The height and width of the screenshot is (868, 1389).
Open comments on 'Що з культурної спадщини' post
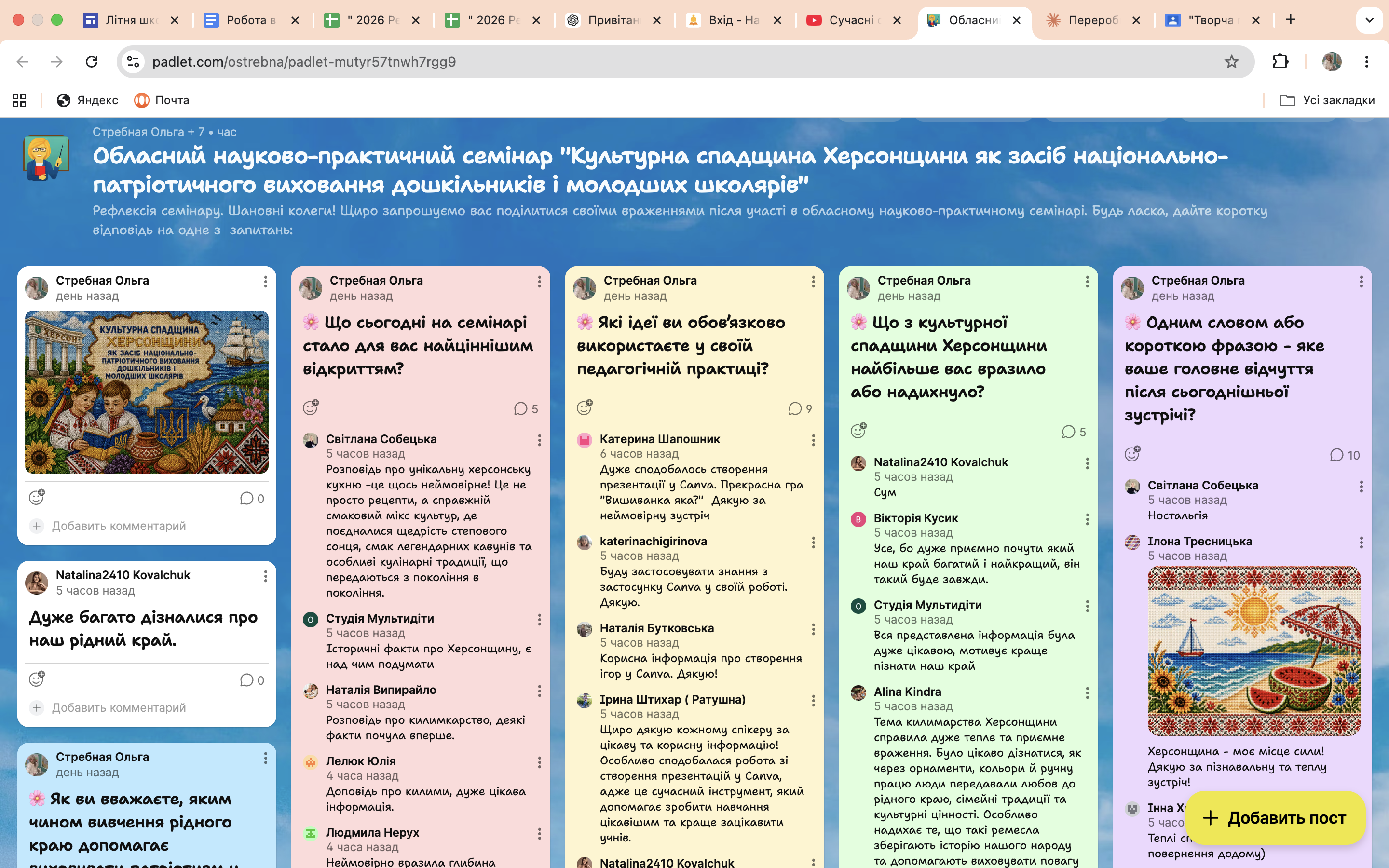1074,432
